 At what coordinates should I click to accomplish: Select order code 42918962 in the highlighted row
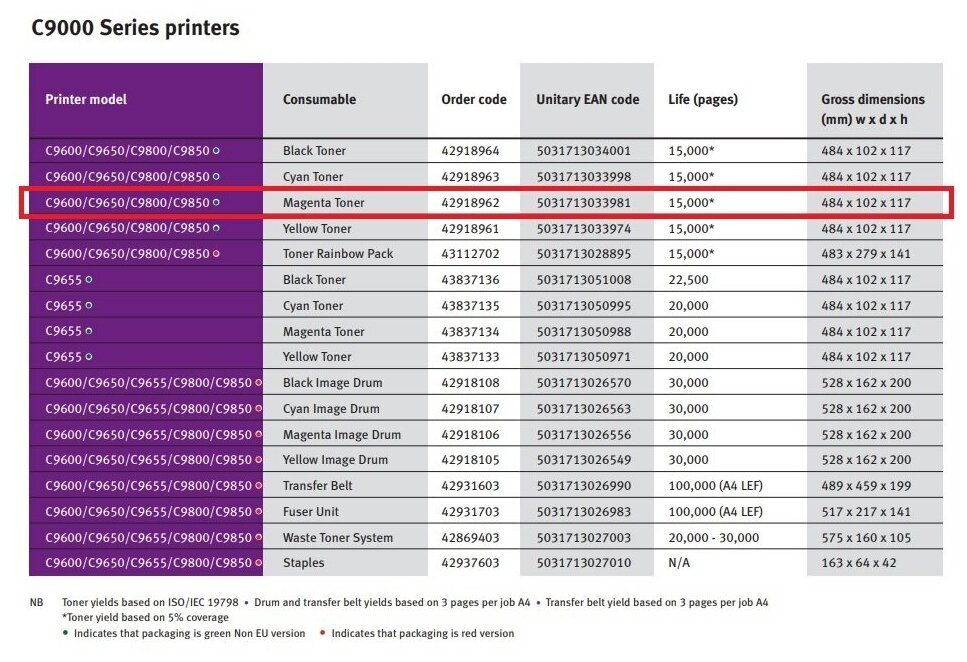pyautogui.click(x=470, y=203)
